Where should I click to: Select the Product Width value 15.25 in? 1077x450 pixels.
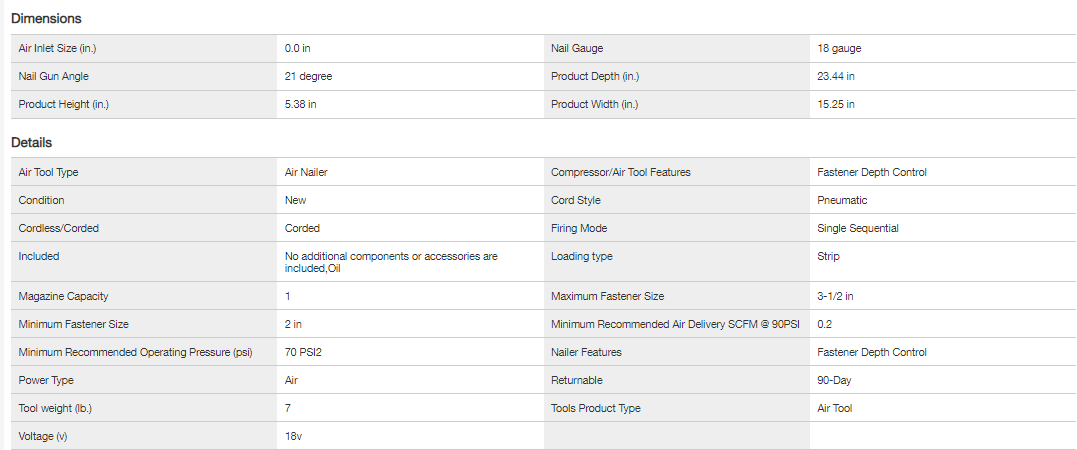836,104
